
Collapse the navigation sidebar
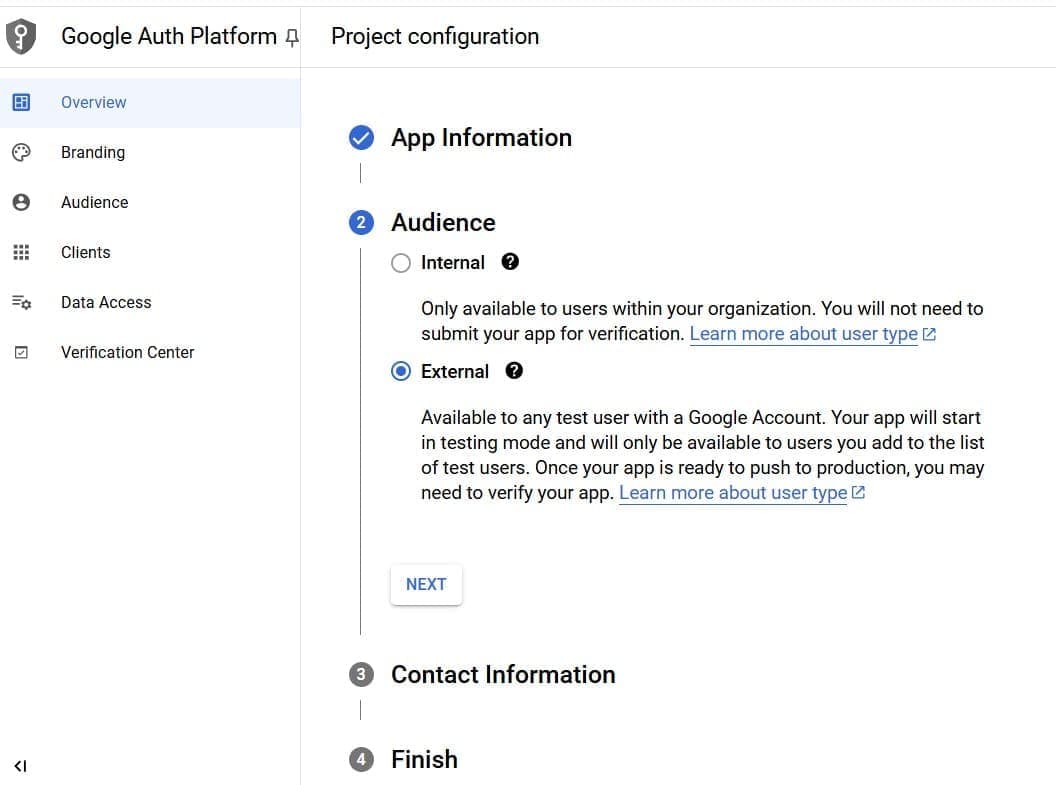coord(21,766)
